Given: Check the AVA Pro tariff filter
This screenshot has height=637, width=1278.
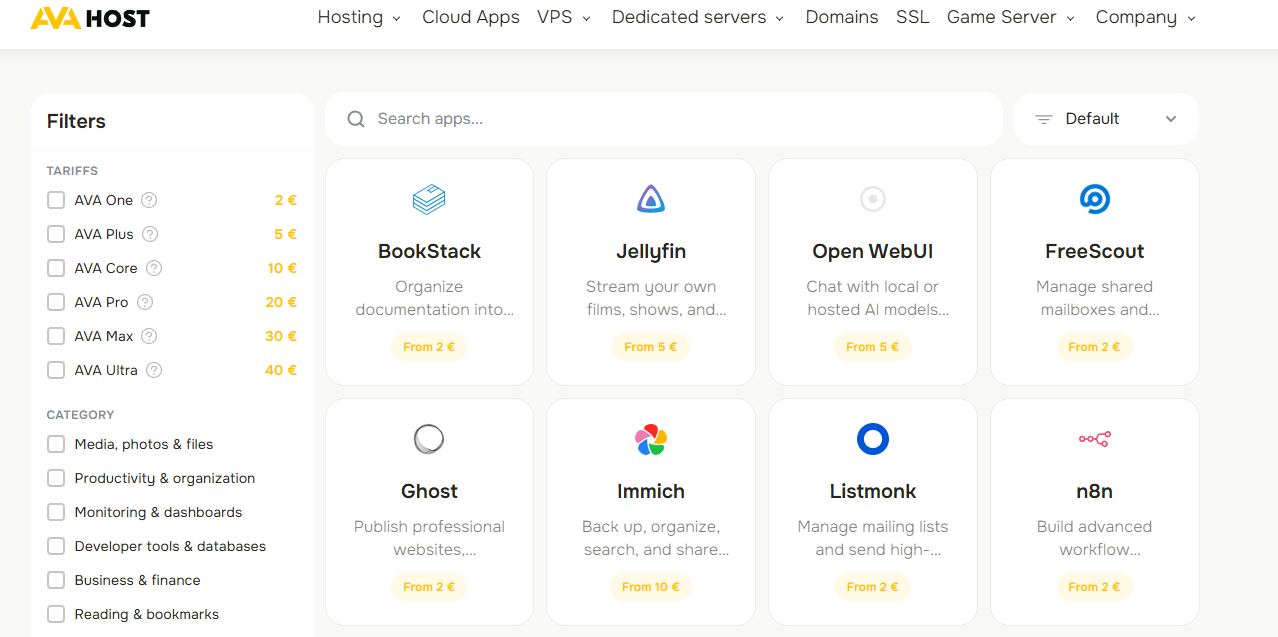Looking at the screenshot, I should coord(56,302).
